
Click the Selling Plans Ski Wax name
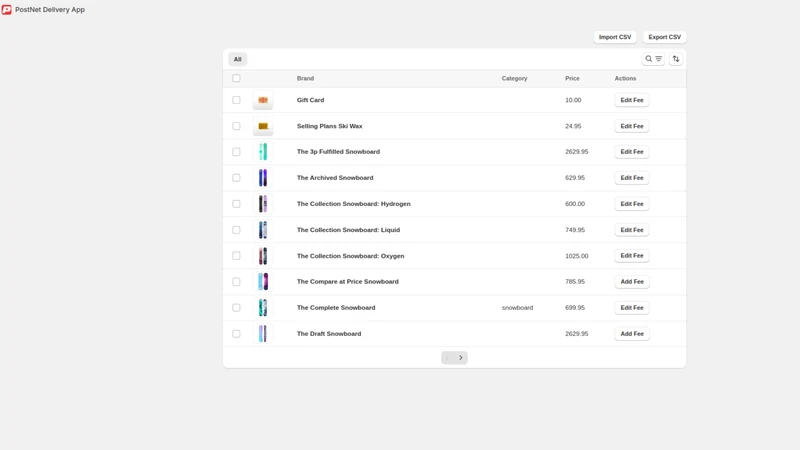pos(330,126)
